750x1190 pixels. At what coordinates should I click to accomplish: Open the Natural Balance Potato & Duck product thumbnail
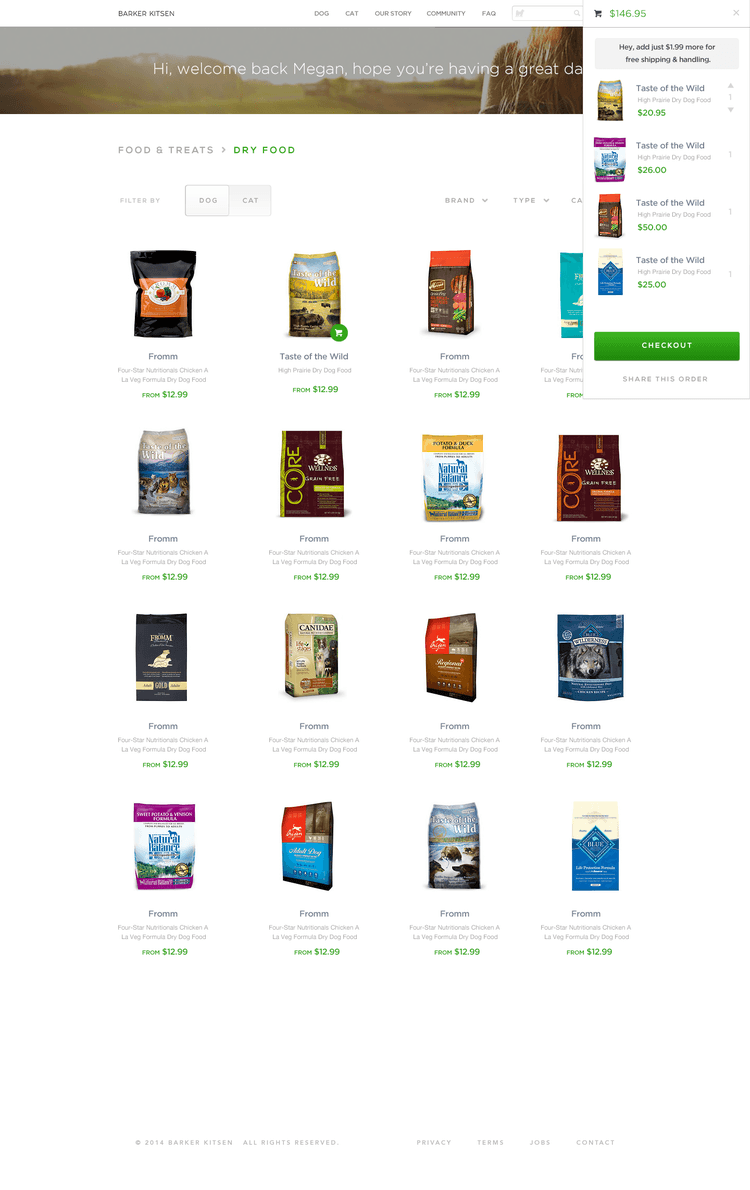[453, 477]
